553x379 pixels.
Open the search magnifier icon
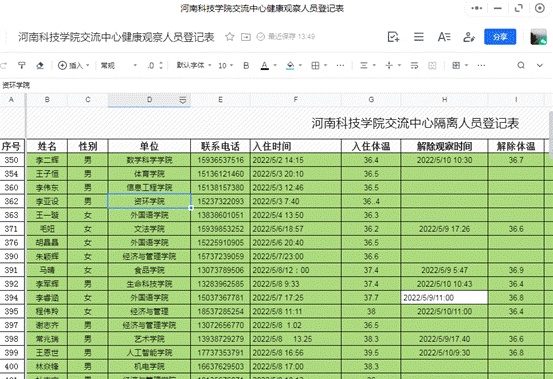tap(521, 65)
